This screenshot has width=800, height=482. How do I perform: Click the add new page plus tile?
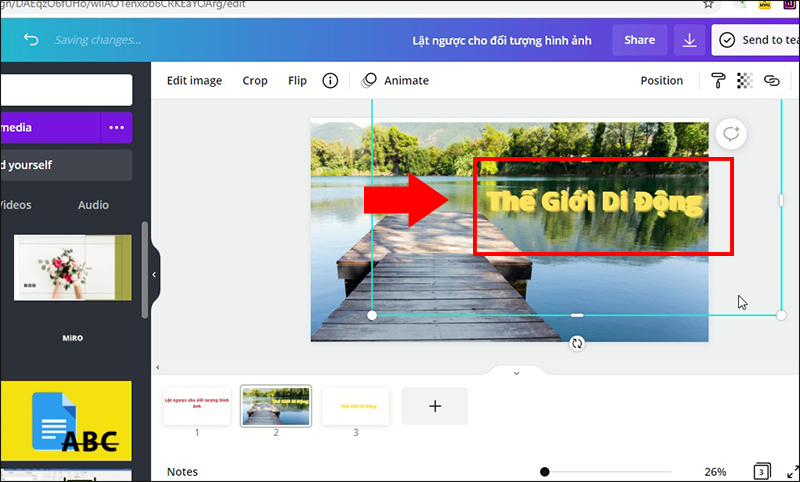tap(435, 406)
